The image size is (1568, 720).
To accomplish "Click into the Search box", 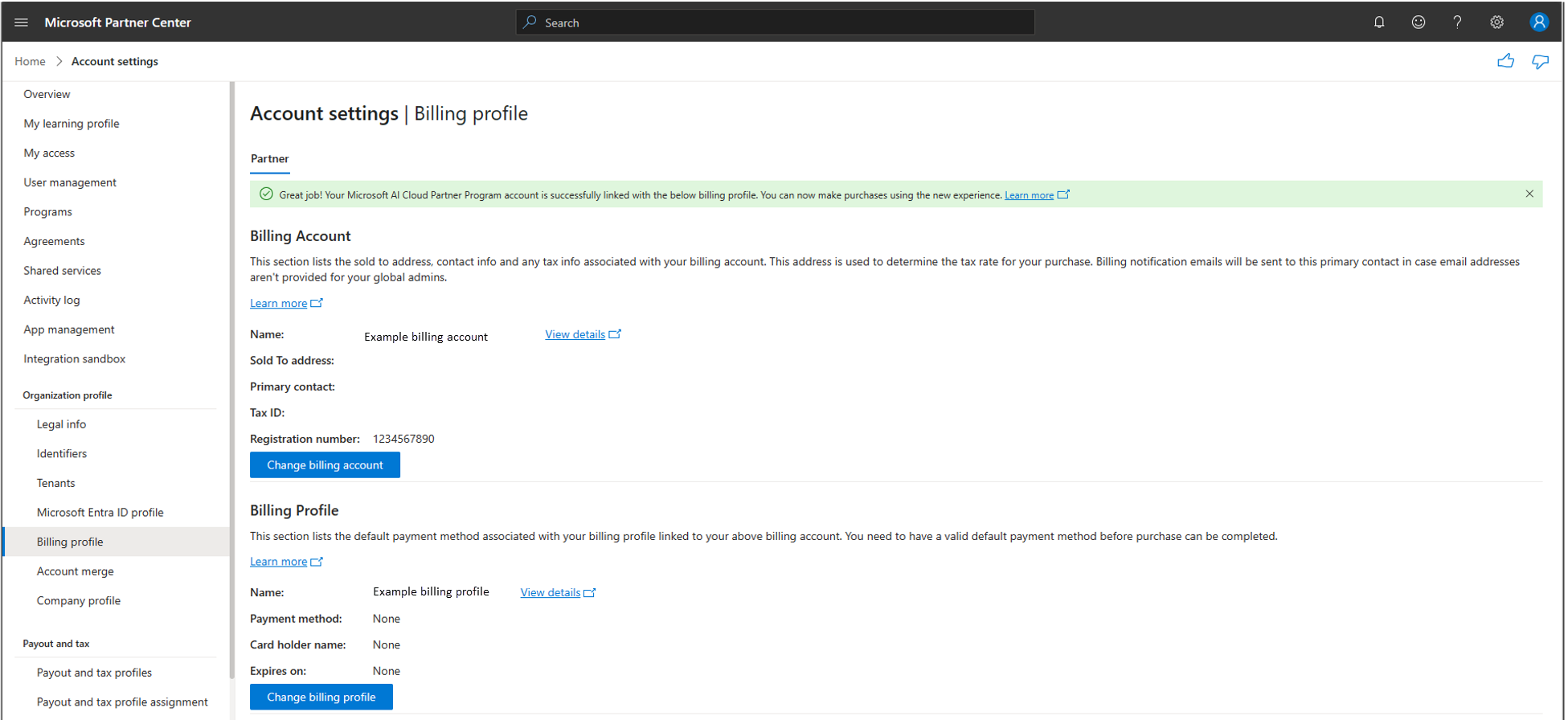I will coord(776,22).
